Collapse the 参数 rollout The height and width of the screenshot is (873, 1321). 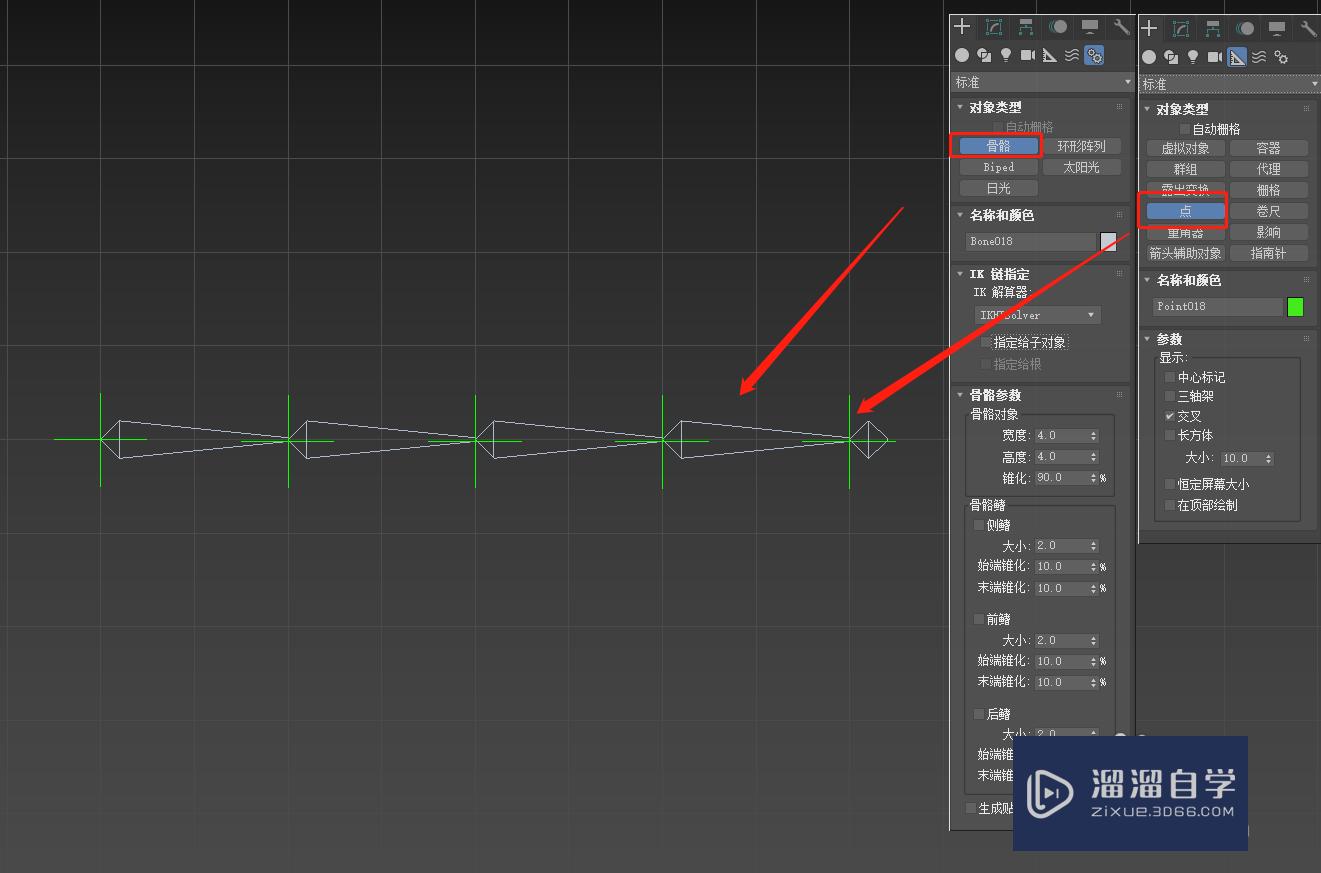click(x=1148, y=339)
